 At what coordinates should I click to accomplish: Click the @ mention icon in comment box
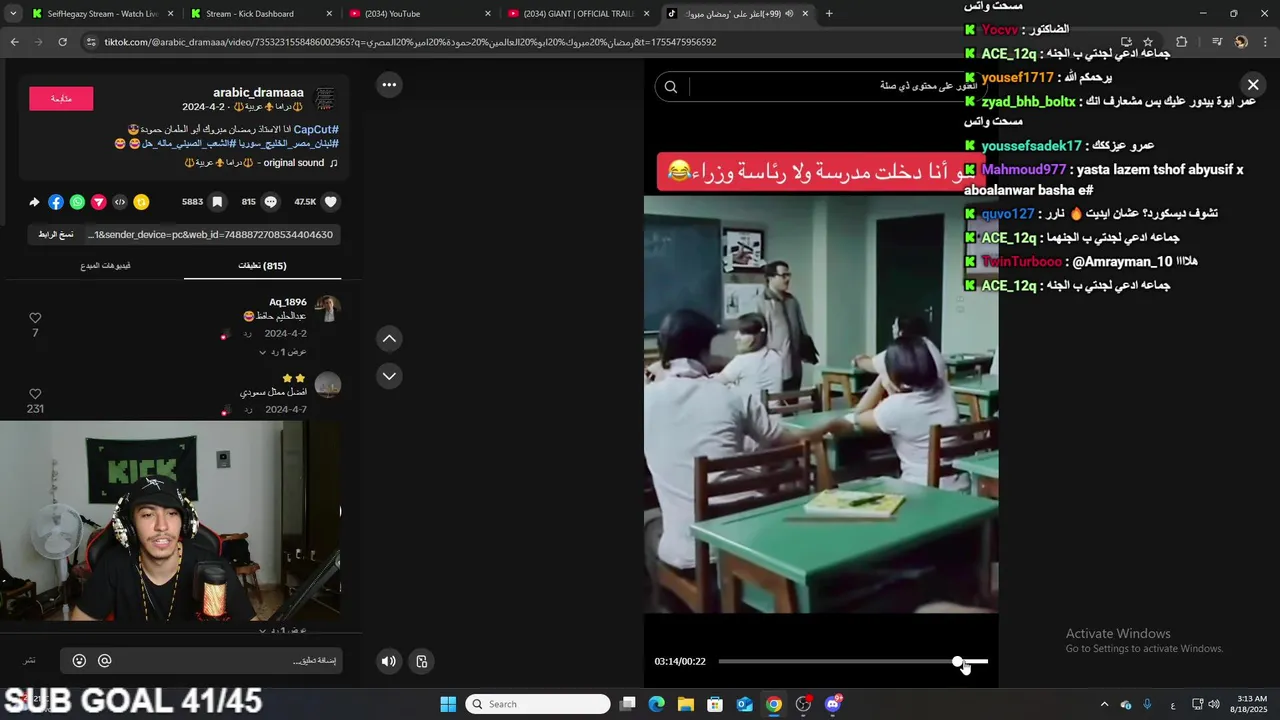[x=104, y=661]
